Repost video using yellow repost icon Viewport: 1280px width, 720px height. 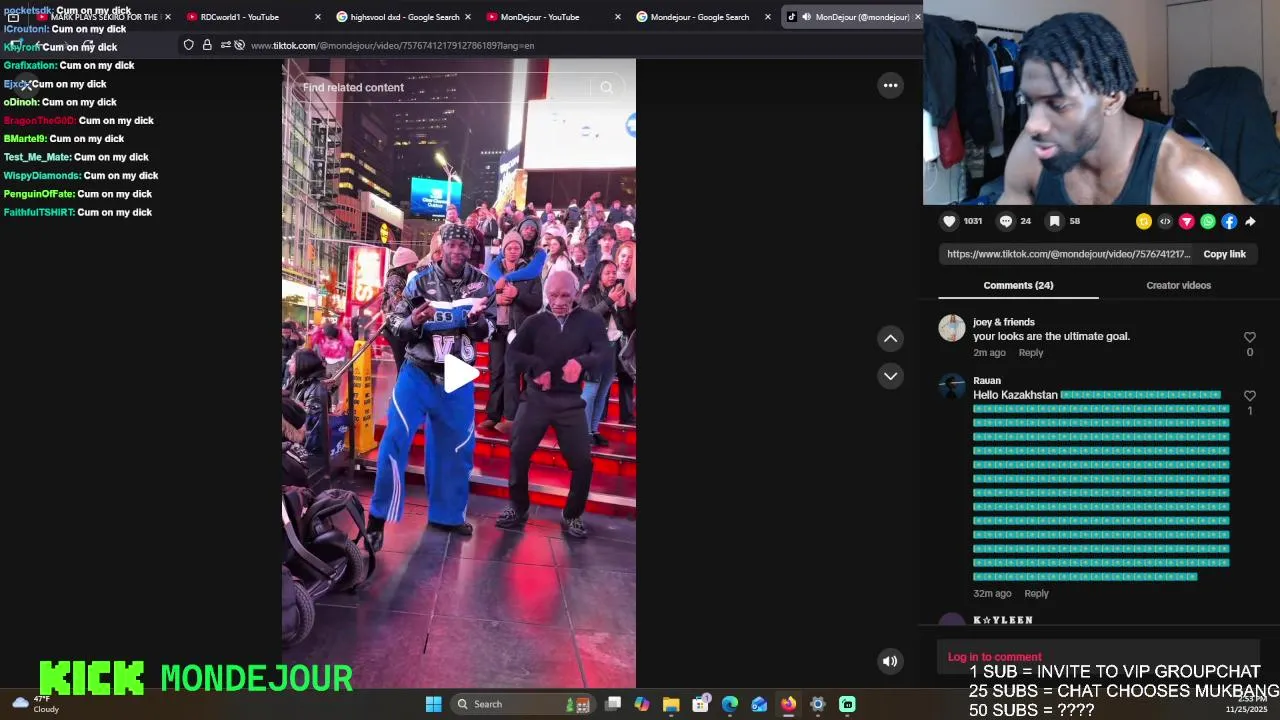[x=1144, y=221]
